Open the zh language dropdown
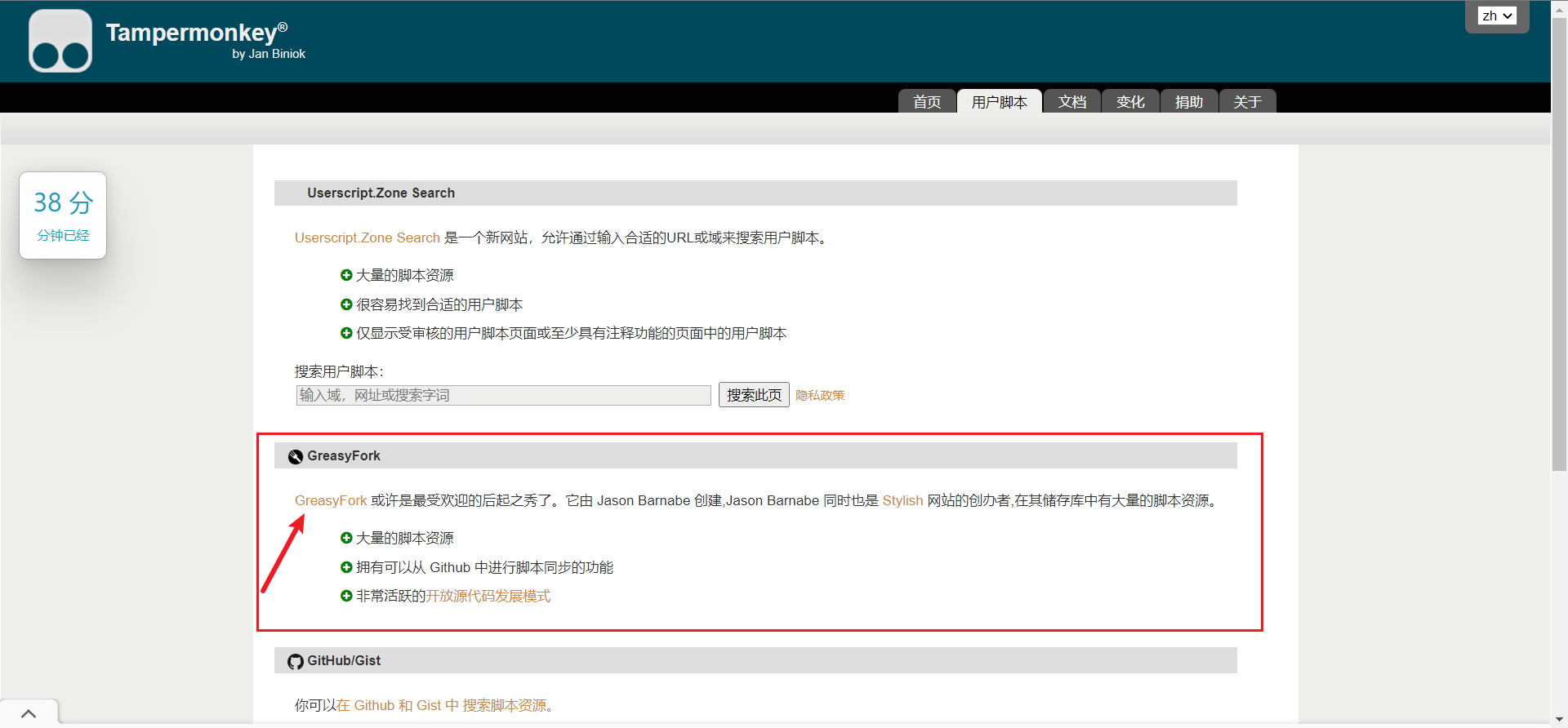The image size is (1568, 728). click(1497, 16)
